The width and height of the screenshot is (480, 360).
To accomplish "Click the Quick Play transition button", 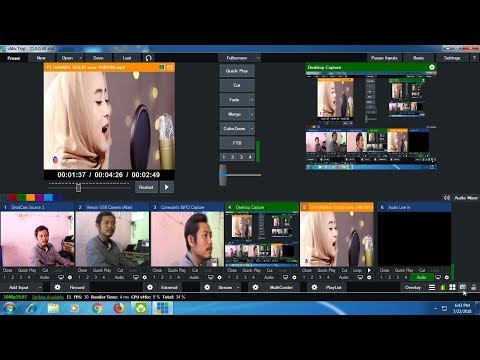I will pyautogui.click(x=237, y=71).
